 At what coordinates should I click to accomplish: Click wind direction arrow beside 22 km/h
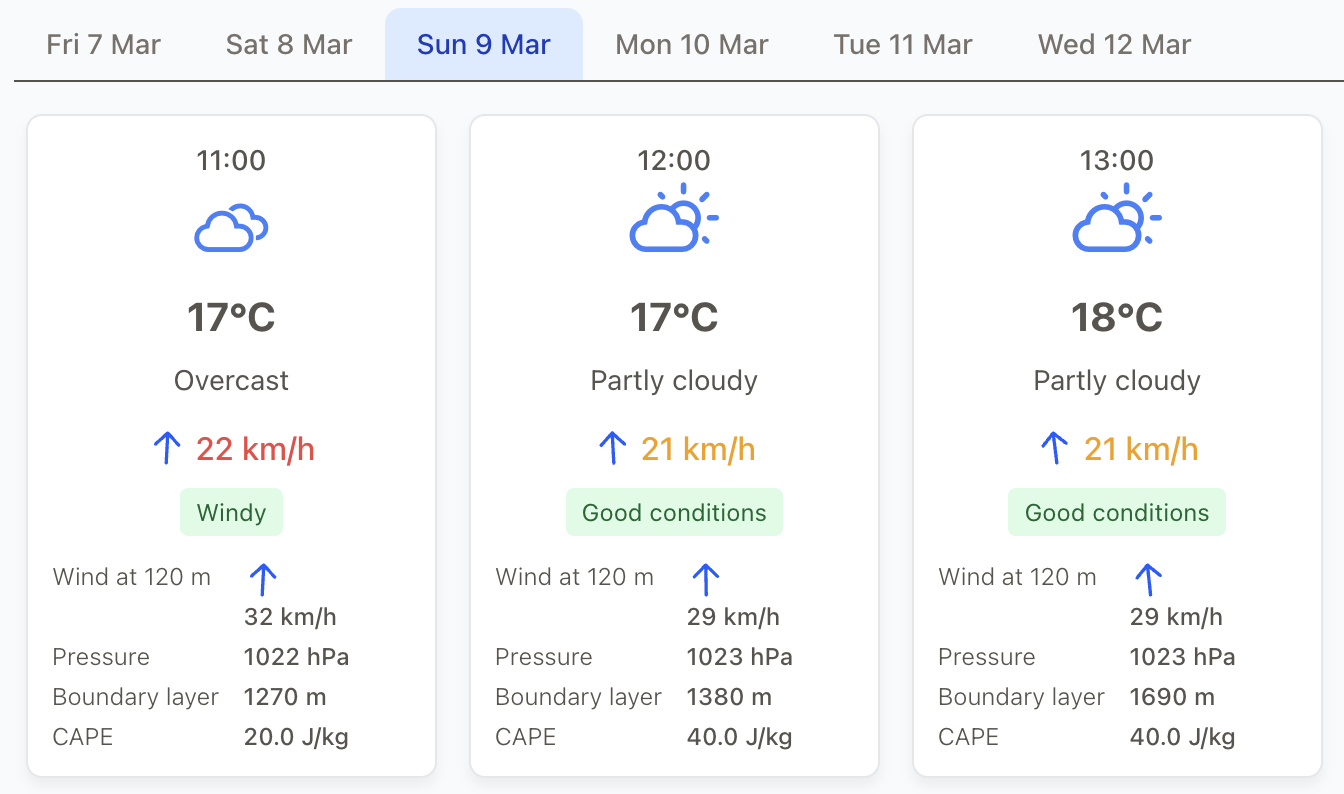pos(167,449)
